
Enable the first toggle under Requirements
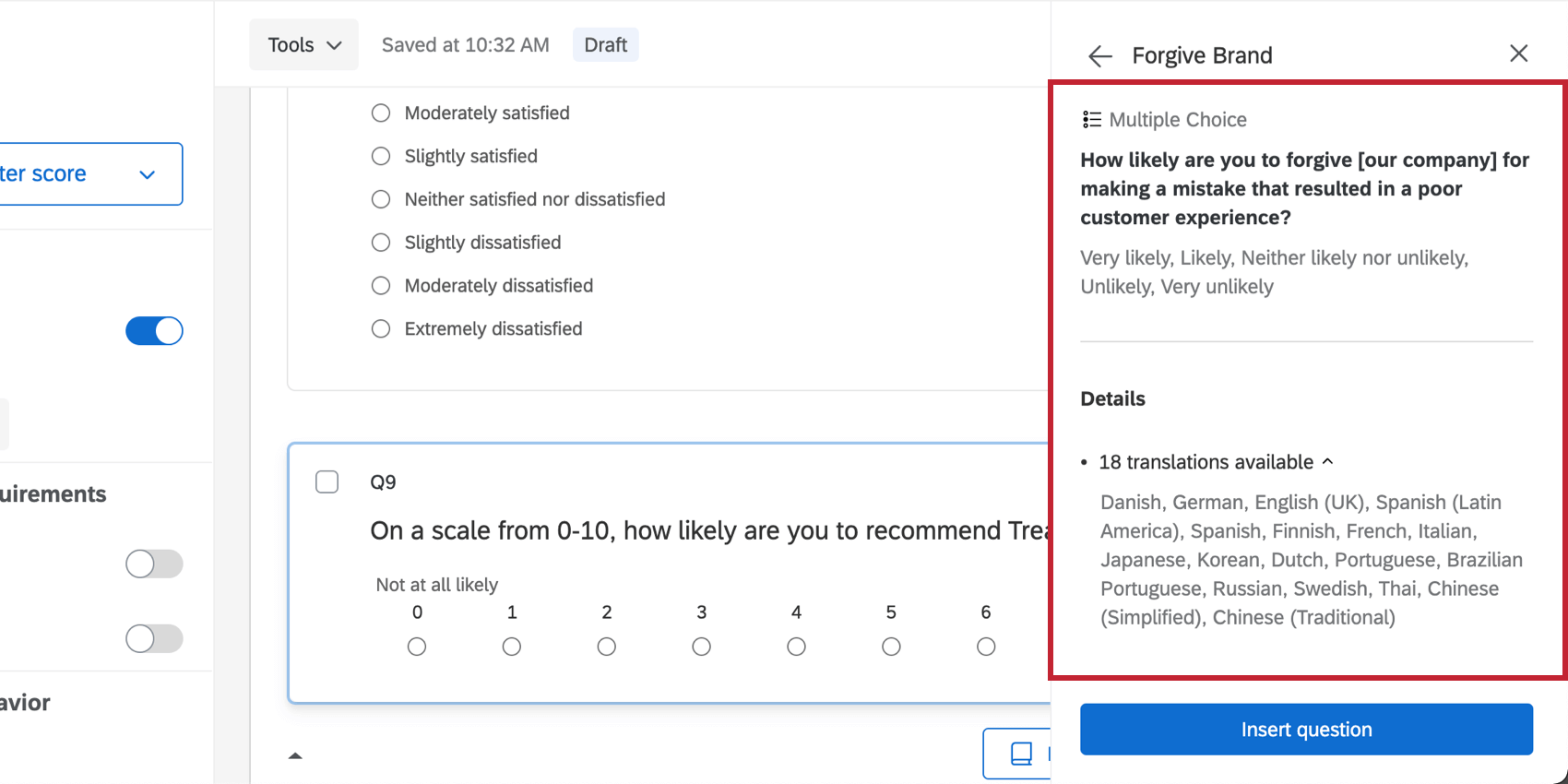(x=154, y=564)
